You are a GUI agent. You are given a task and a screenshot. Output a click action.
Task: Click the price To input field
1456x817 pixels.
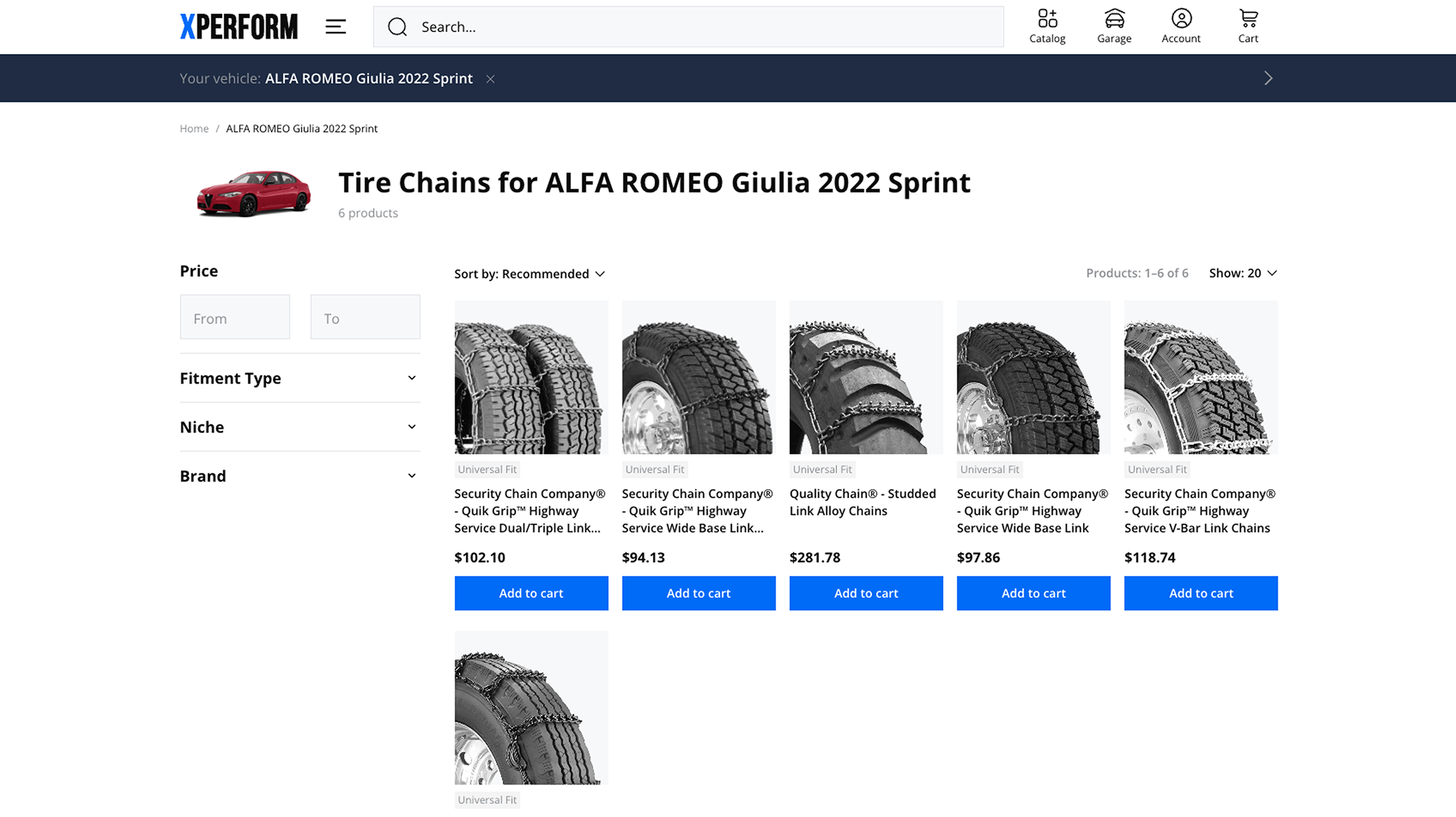coord(365,317)
